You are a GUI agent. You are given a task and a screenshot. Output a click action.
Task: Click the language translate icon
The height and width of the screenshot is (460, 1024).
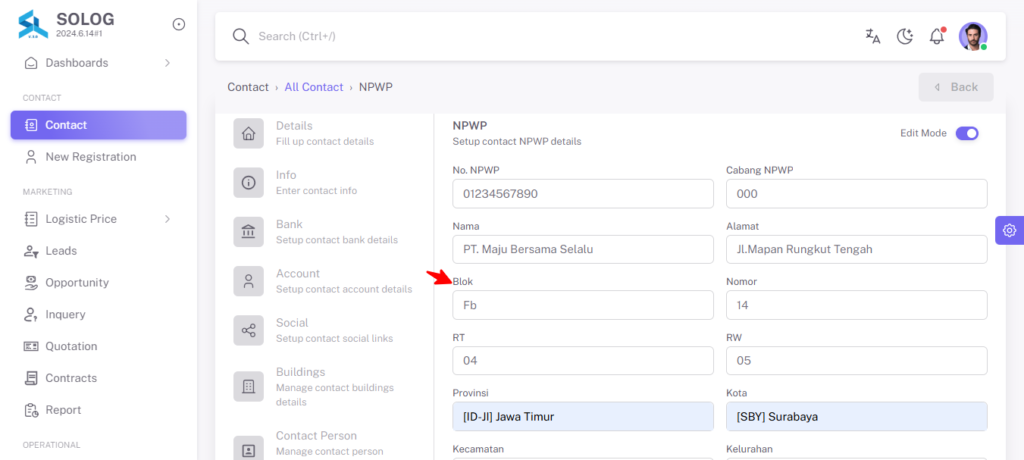tap(872, 37)
